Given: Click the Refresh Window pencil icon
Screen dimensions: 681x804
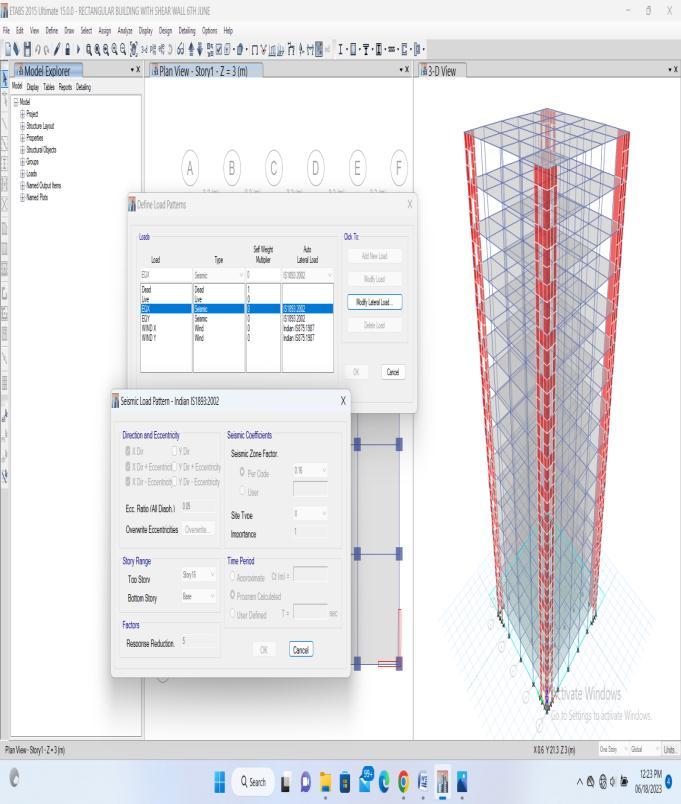Looking at the screenshot, I should tap(56, 49).
